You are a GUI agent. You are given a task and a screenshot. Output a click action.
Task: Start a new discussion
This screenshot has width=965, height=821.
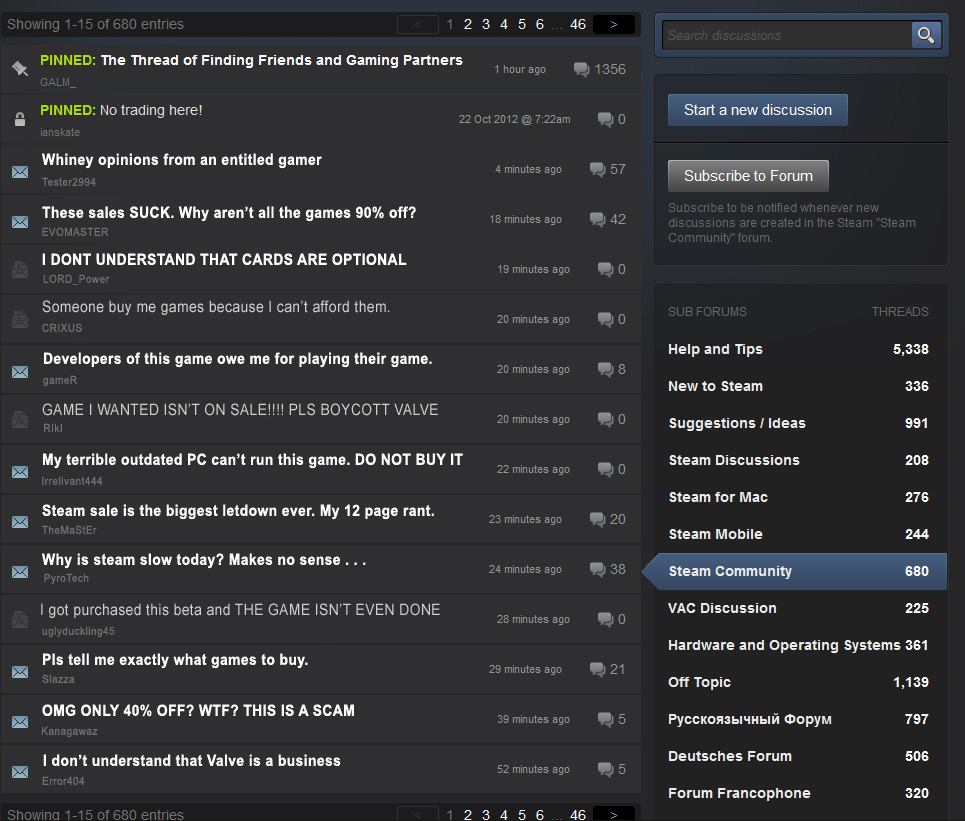point(757,110)
